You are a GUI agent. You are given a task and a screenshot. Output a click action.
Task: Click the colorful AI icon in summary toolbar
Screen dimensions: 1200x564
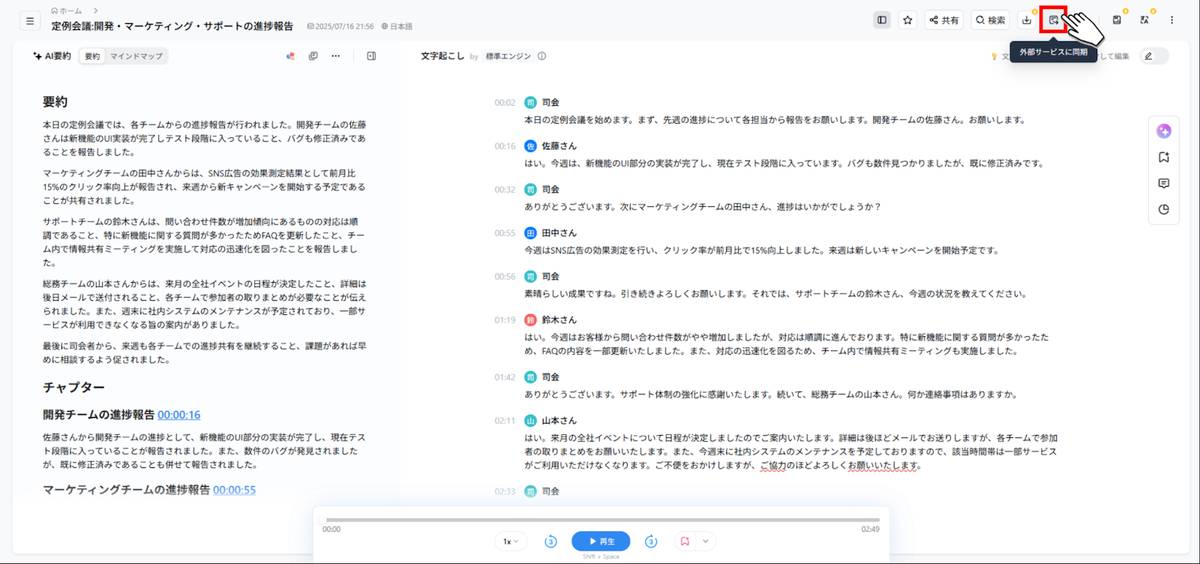[x=290, y=56]
